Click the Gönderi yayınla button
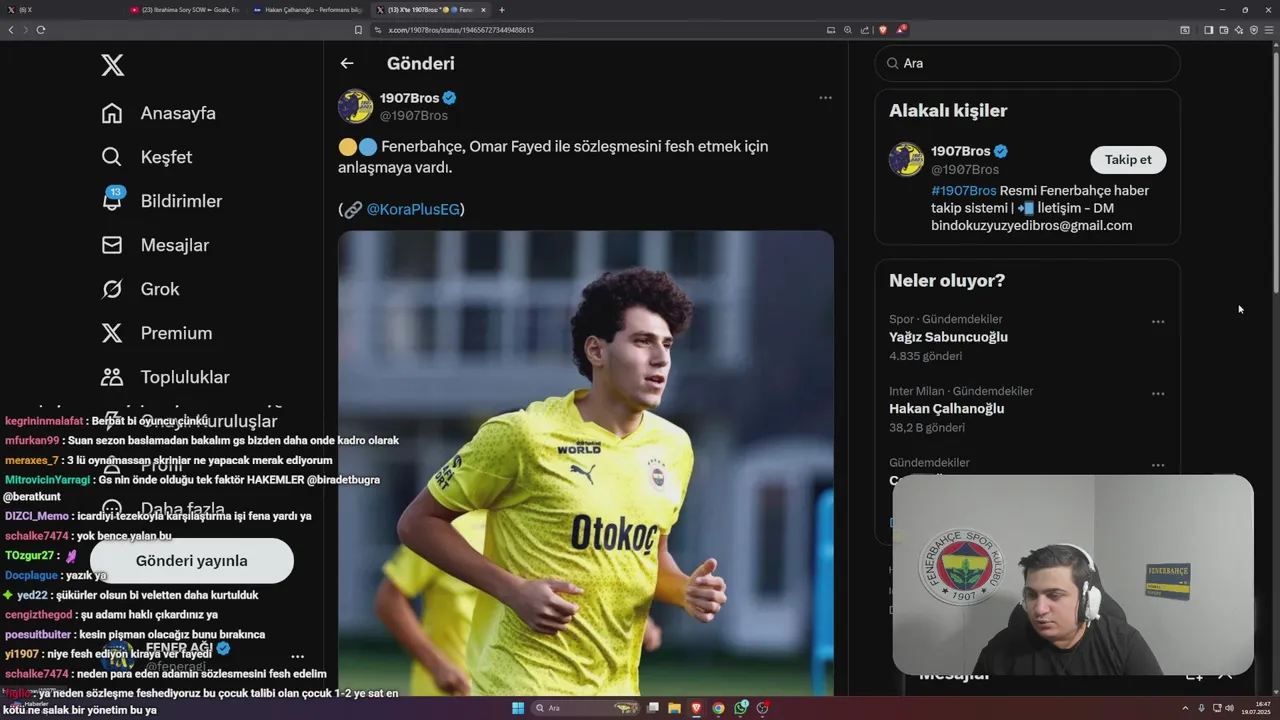Viewport: 1280px width, 720px height. click(192, 561)
